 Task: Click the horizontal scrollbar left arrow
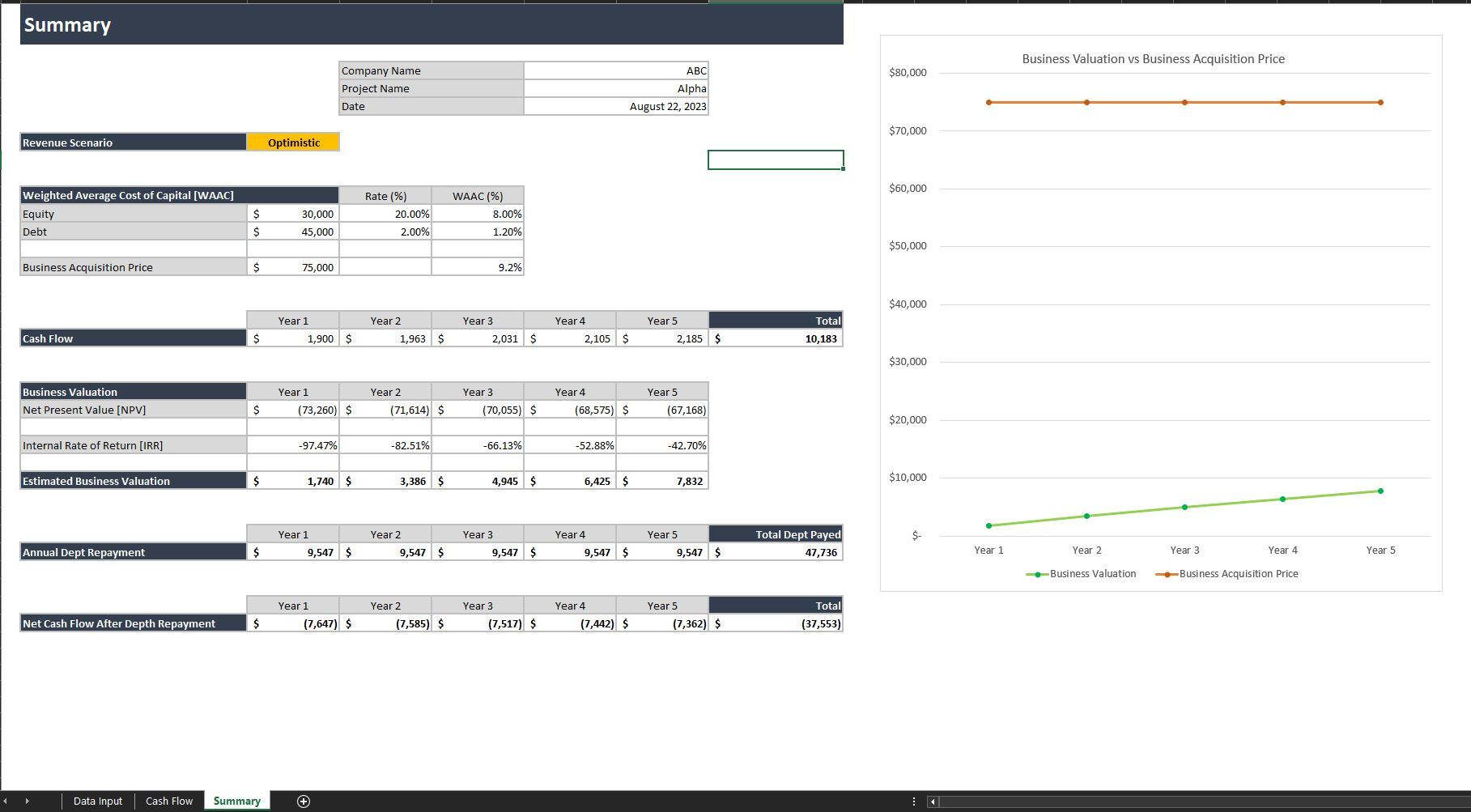click(933, 801)
